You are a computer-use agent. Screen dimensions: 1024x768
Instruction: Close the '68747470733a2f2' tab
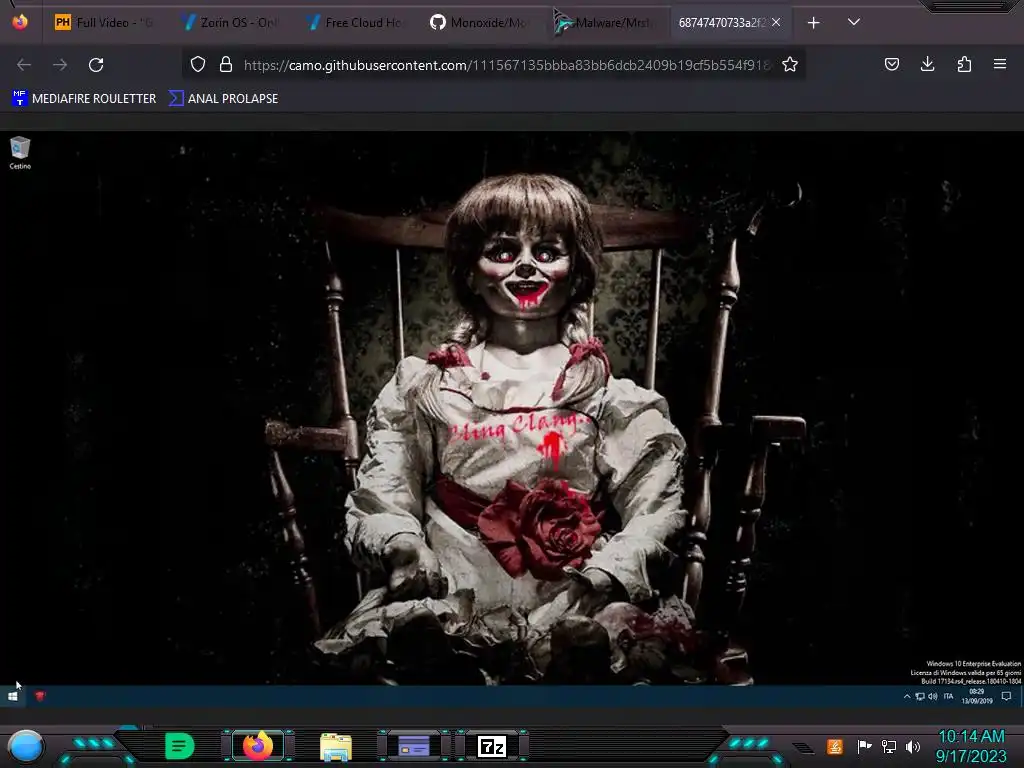[x=776, y=22]
